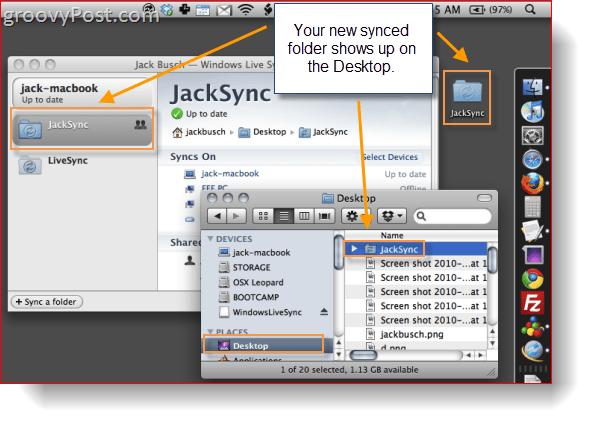Open TextEdit from the Dock
Image resolution: width=597 pixels, height=429 pixels.
(532, 231)
